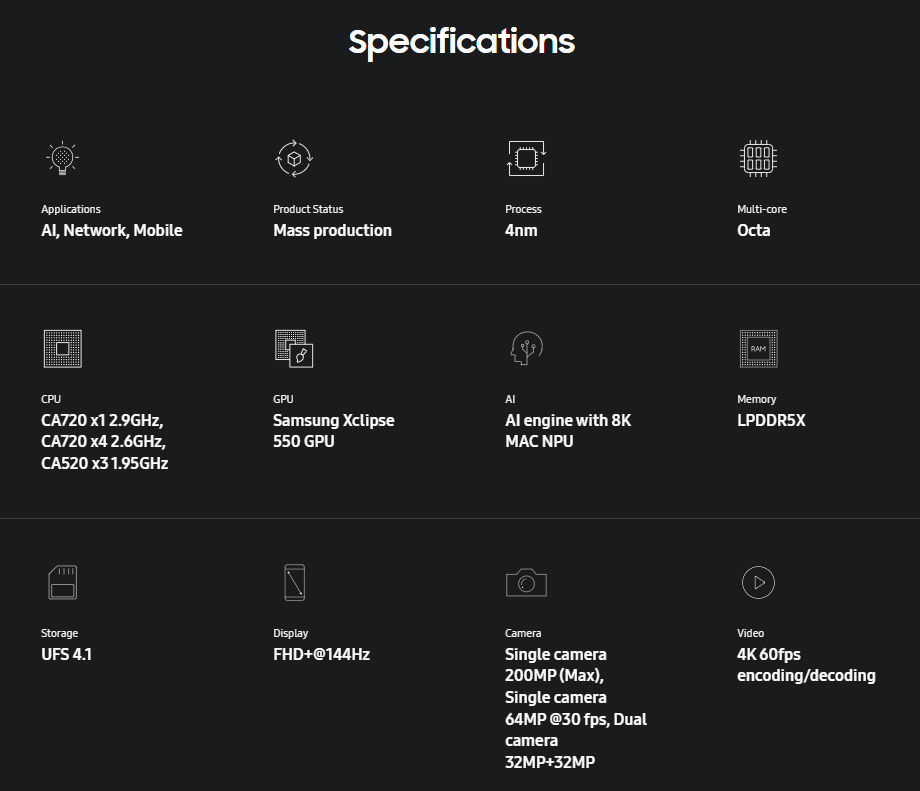Click the Specifications heading

click(461, 42)
